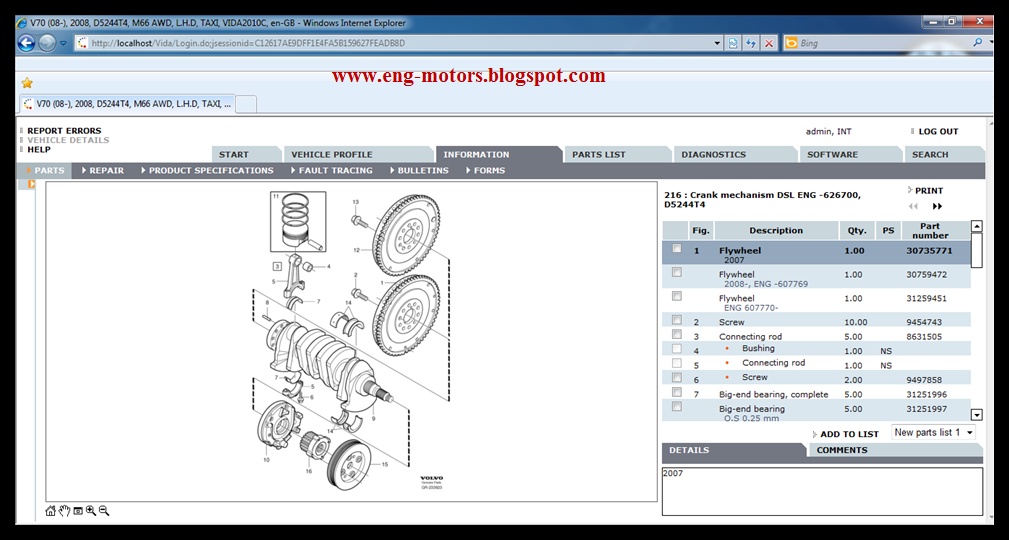Click the favorites star icon

pyautogui.click(x=26, y=83)
